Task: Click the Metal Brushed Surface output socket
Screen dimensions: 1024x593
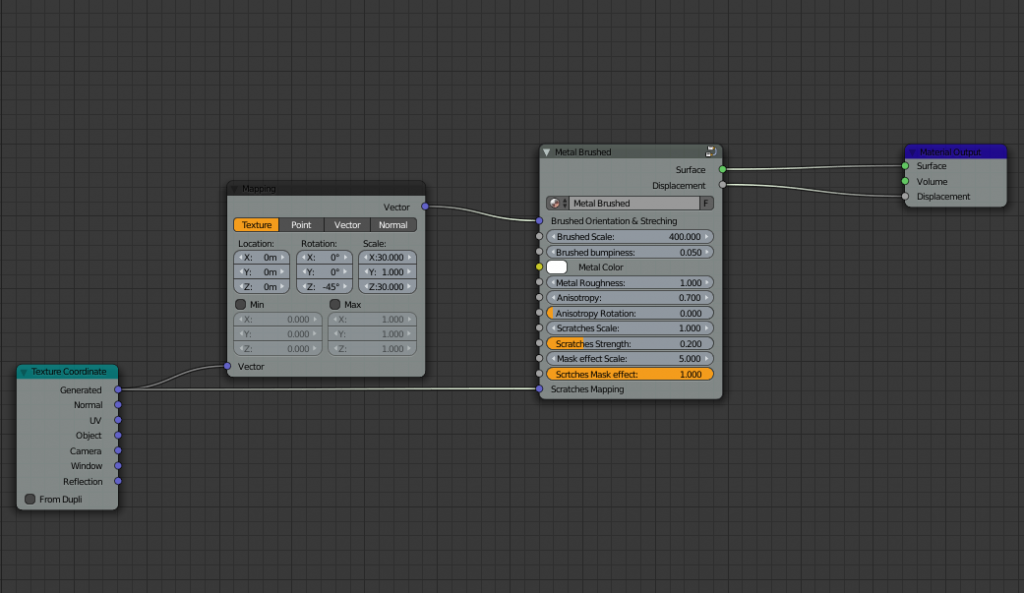Action: pyautogui.click(x=722, y=169)
